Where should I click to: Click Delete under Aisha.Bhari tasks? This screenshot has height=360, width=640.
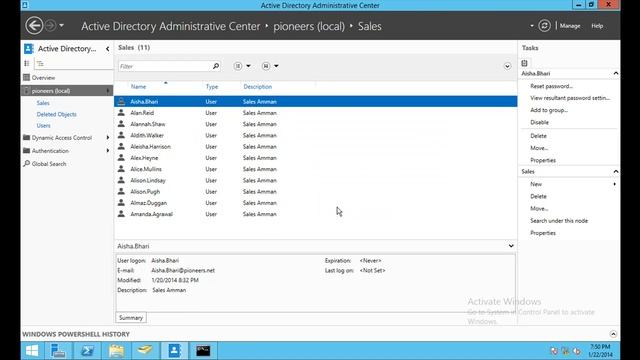[x=538, y=136]
